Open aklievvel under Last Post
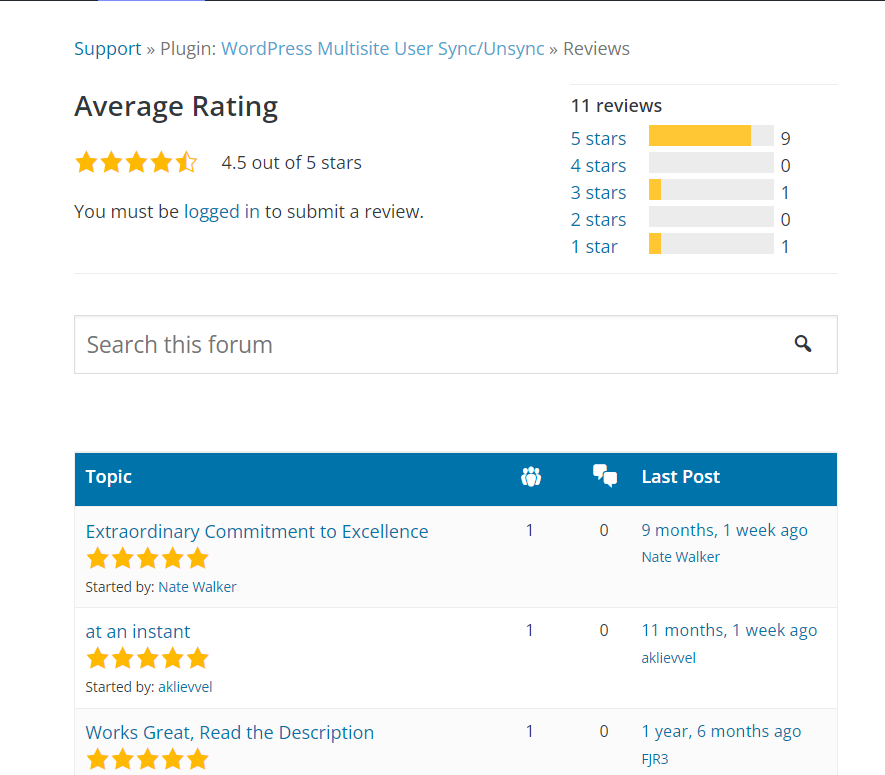 point(668,658)
